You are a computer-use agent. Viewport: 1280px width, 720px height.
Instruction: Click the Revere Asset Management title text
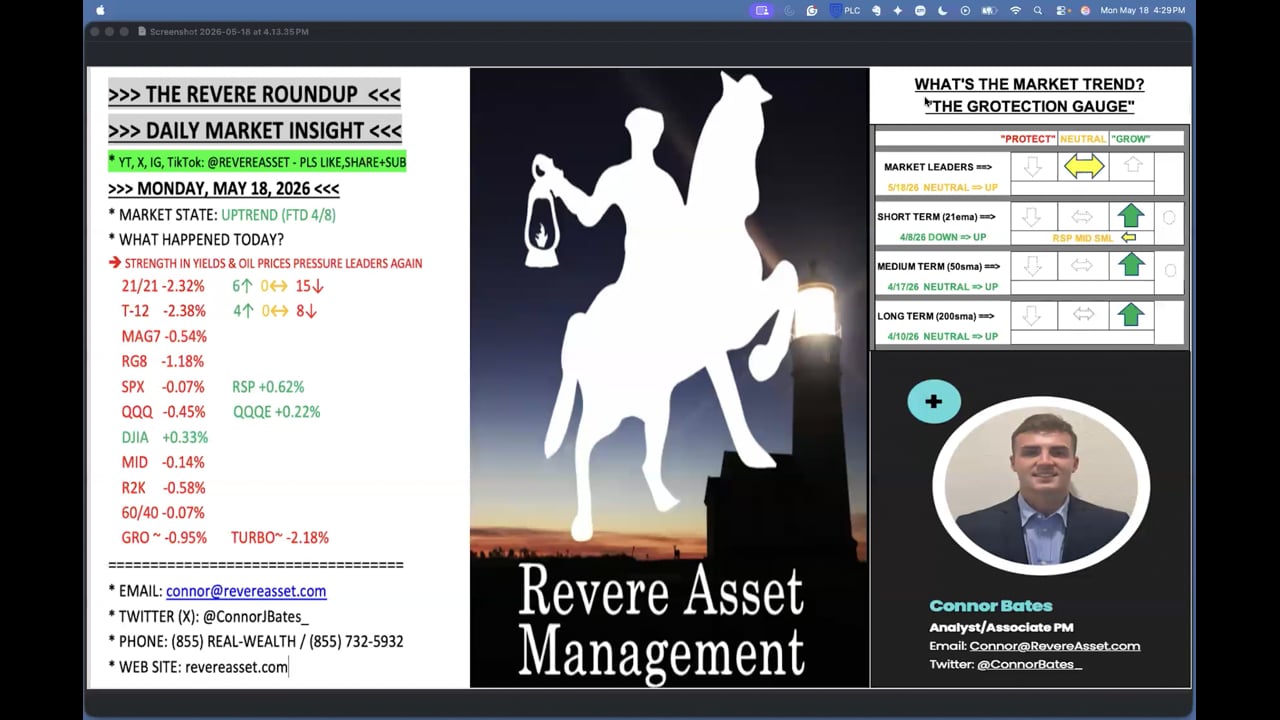coord(661,622)
